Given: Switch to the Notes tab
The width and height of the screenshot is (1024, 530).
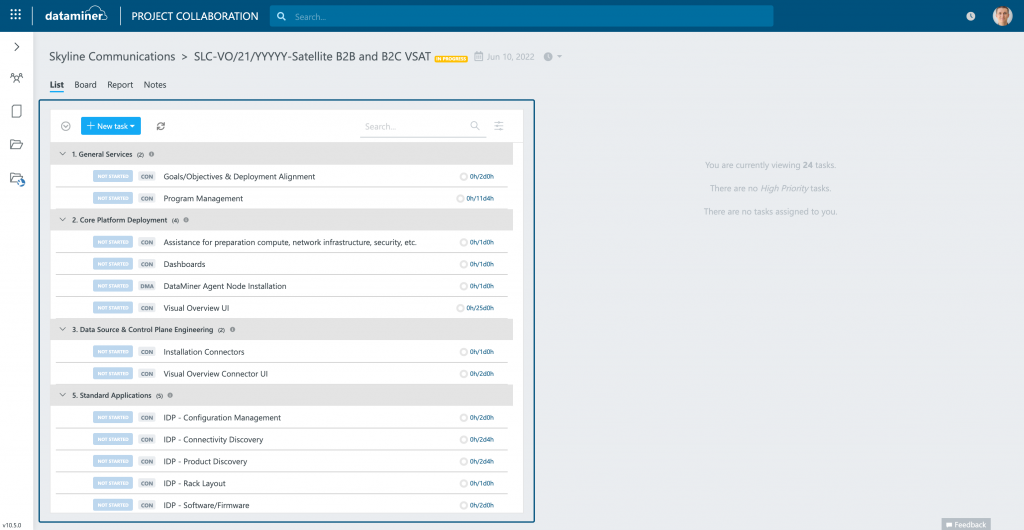Looking at the screenshot, I should (155, 85).
